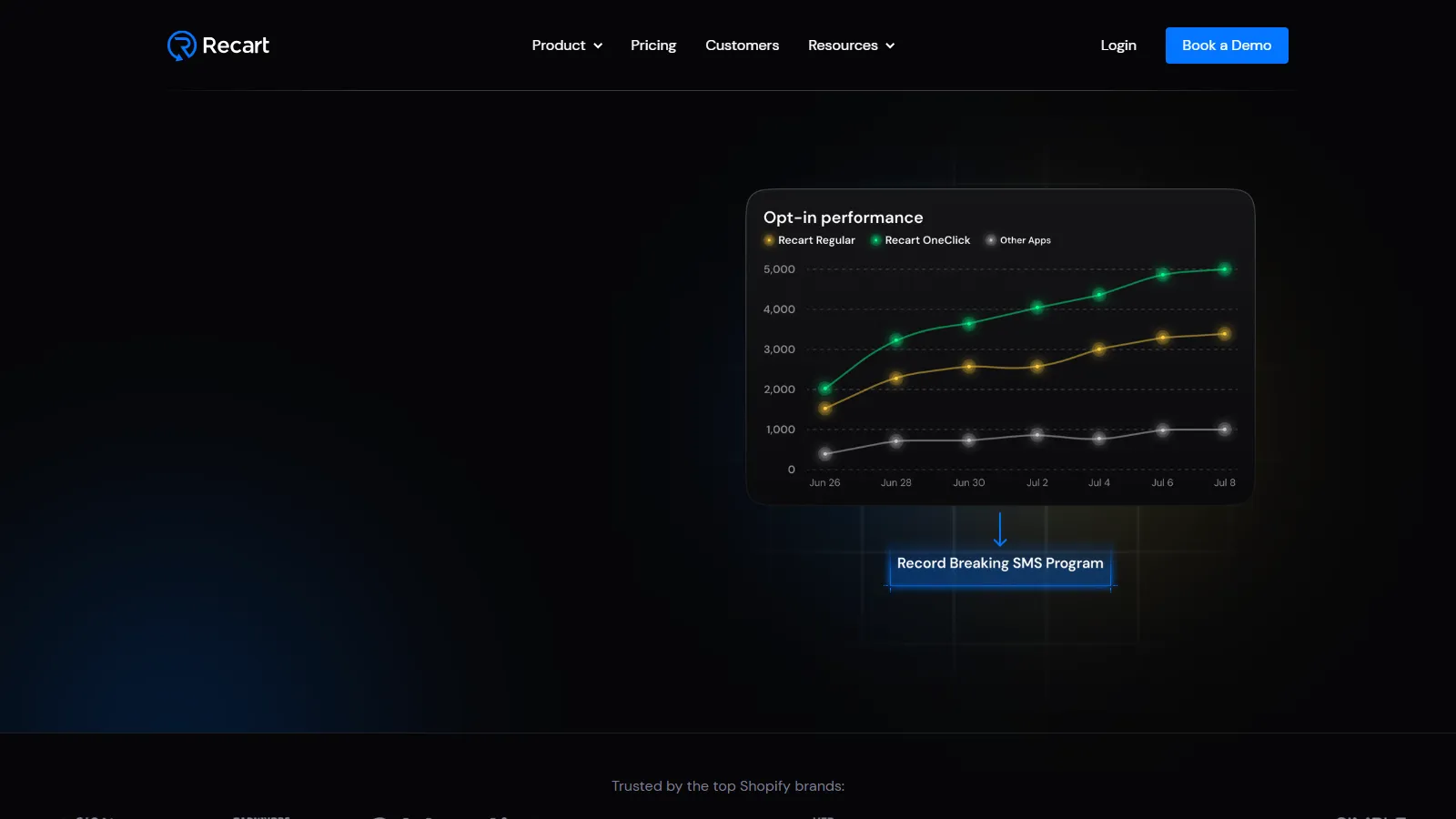Click the green data point at Jun 28

(896, 340)
